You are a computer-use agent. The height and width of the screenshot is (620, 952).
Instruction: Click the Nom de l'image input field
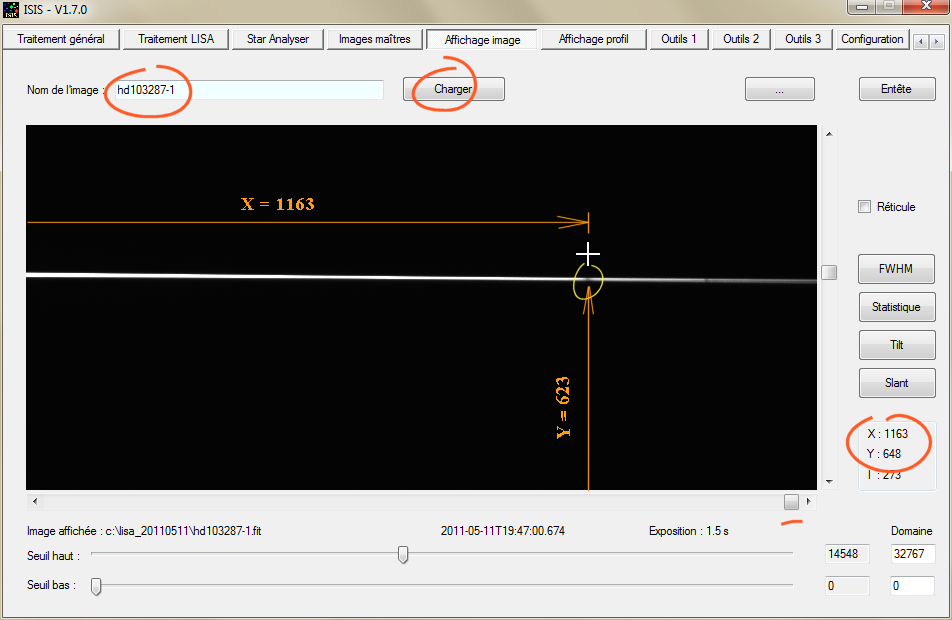point(248,90)
